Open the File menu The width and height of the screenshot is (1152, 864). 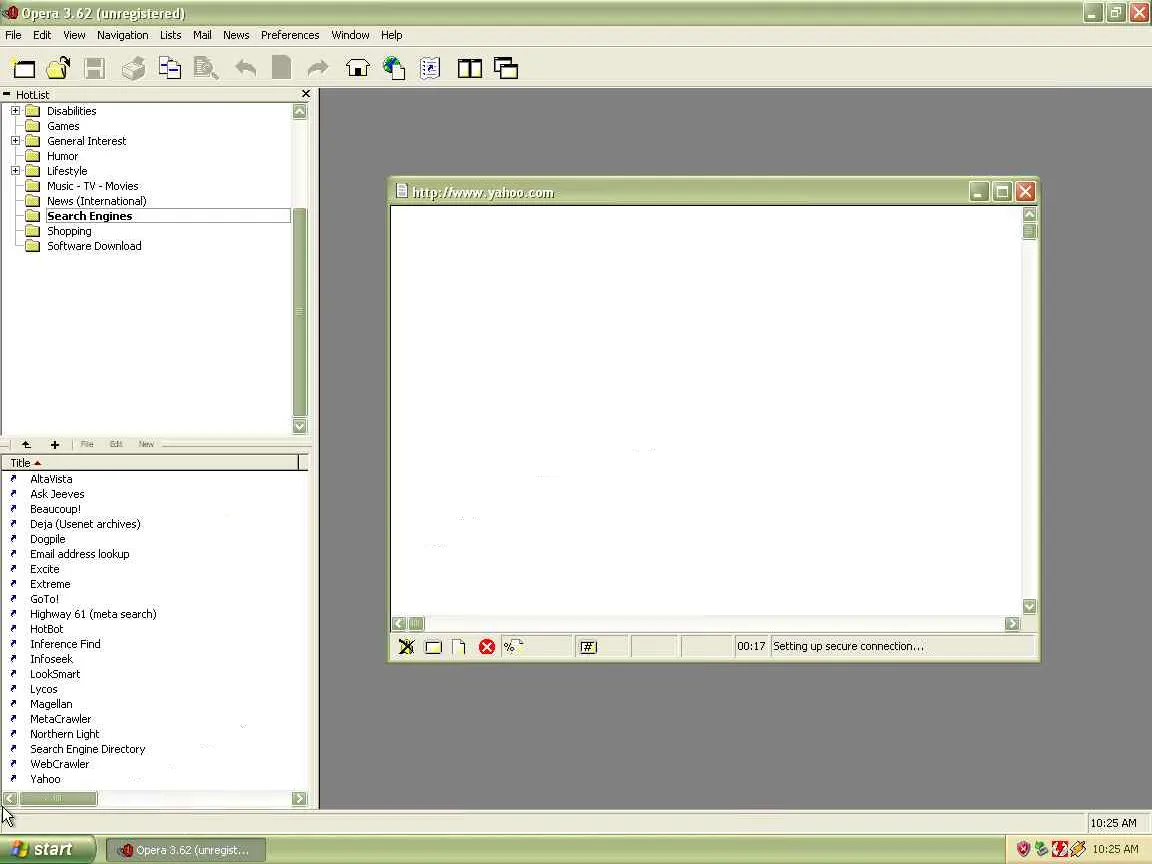point(13,35)
